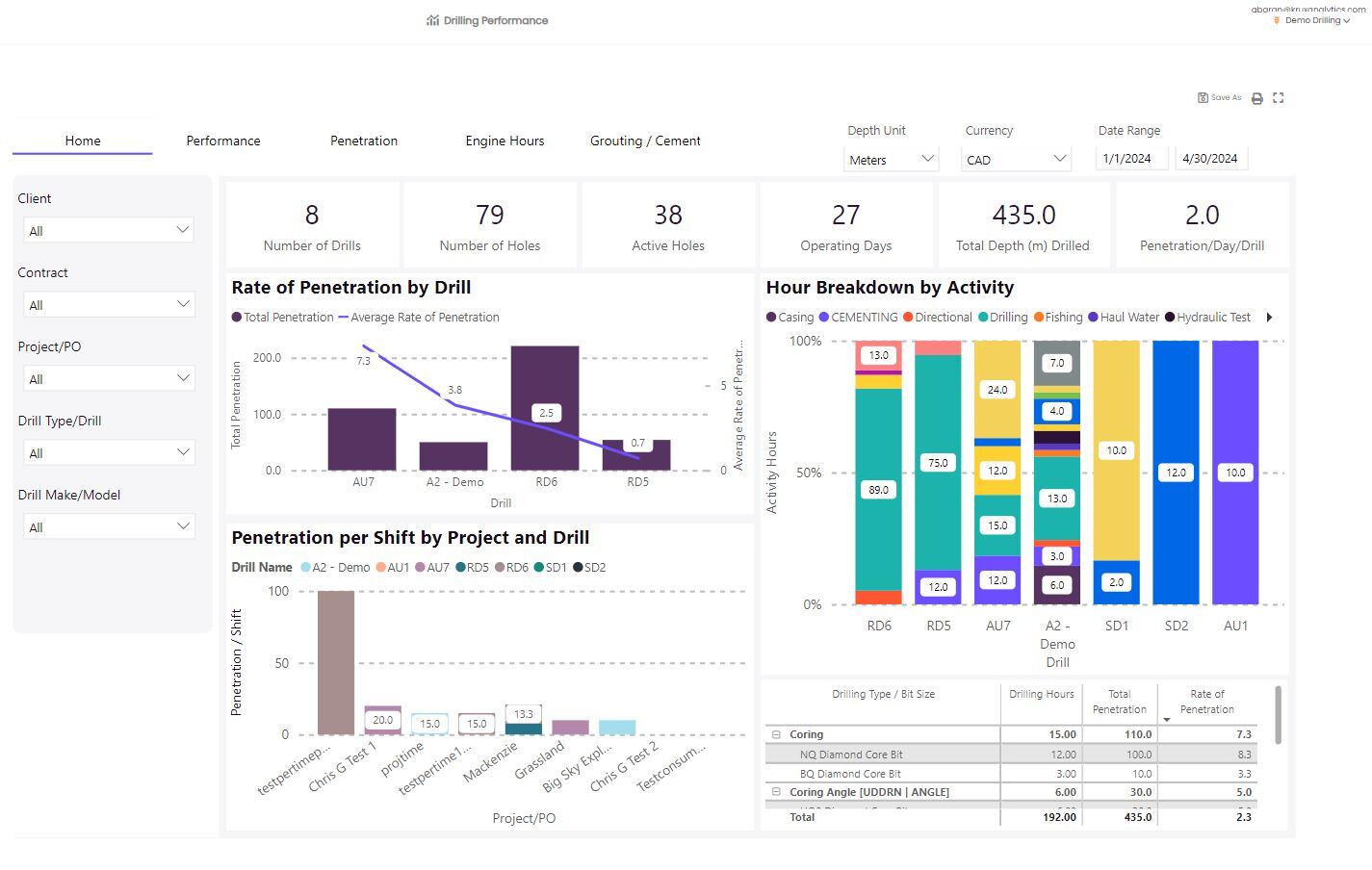Screen dimensions: 1372x870
Task: Click the Save As floppy disk icon
Action: [x=1203, y=97]
